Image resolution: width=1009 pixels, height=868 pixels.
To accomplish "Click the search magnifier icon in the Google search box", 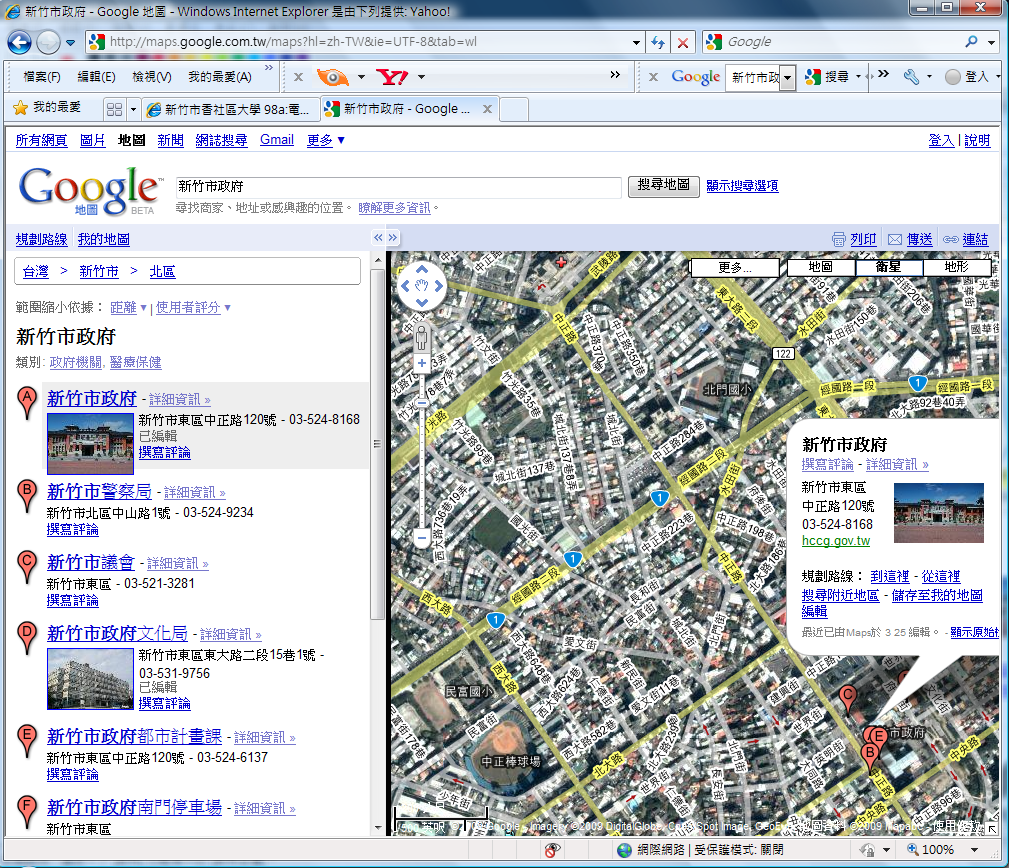I will point(972,42).
